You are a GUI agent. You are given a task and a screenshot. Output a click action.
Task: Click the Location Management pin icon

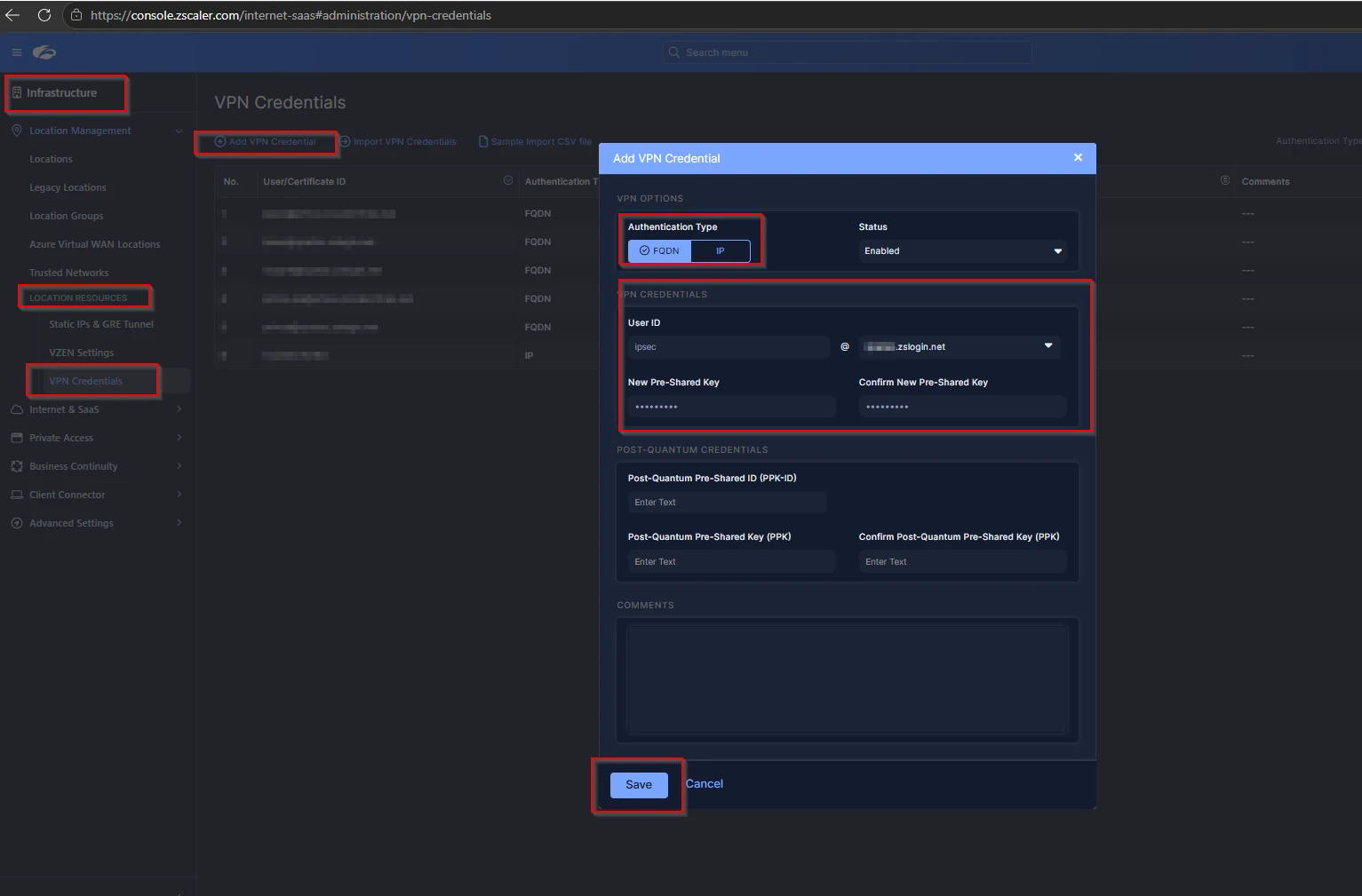[16, 131]
